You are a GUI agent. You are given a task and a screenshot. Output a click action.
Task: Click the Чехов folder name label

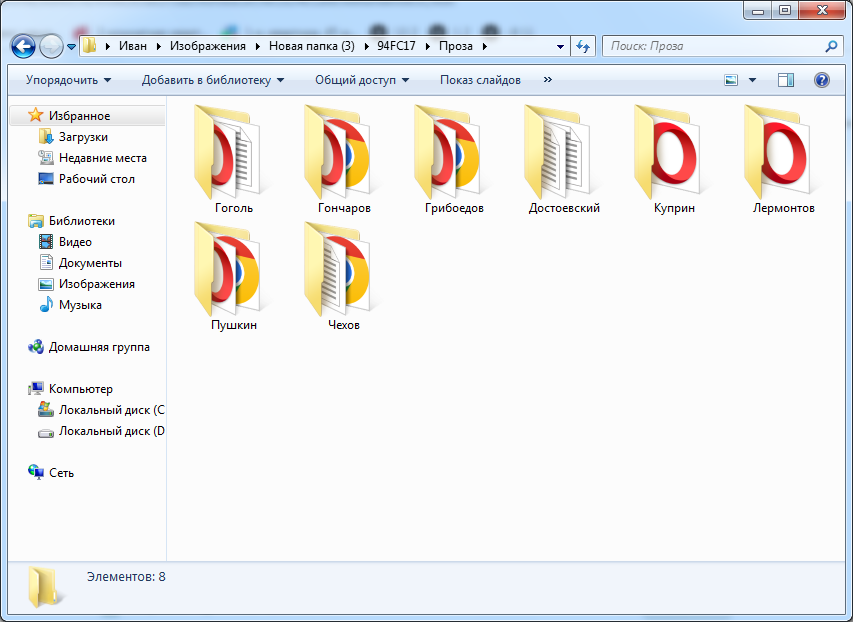[344, 325]
